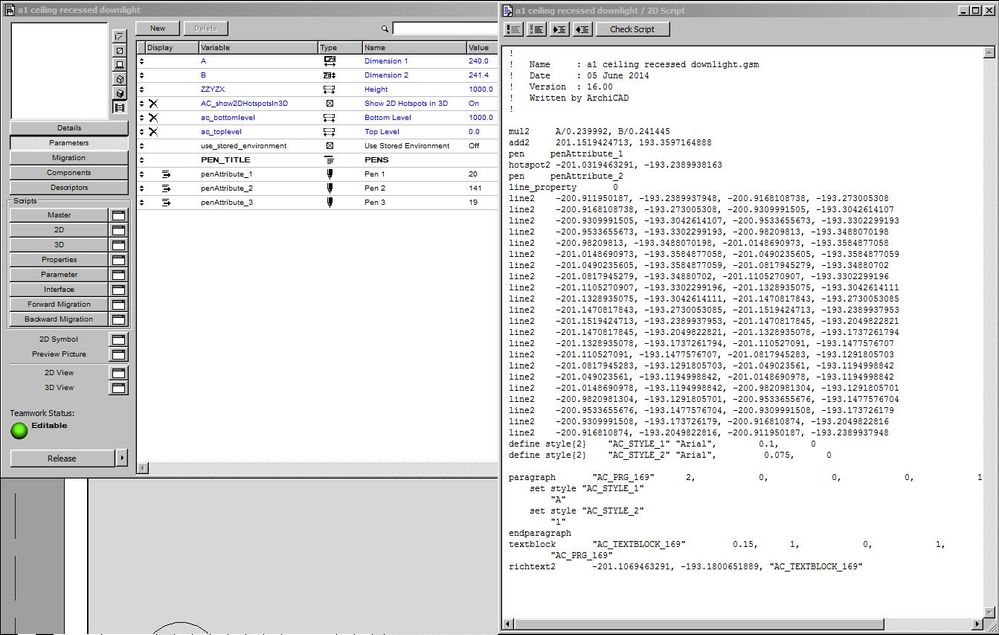Click horizontal scrollbar in script editor

698,624
